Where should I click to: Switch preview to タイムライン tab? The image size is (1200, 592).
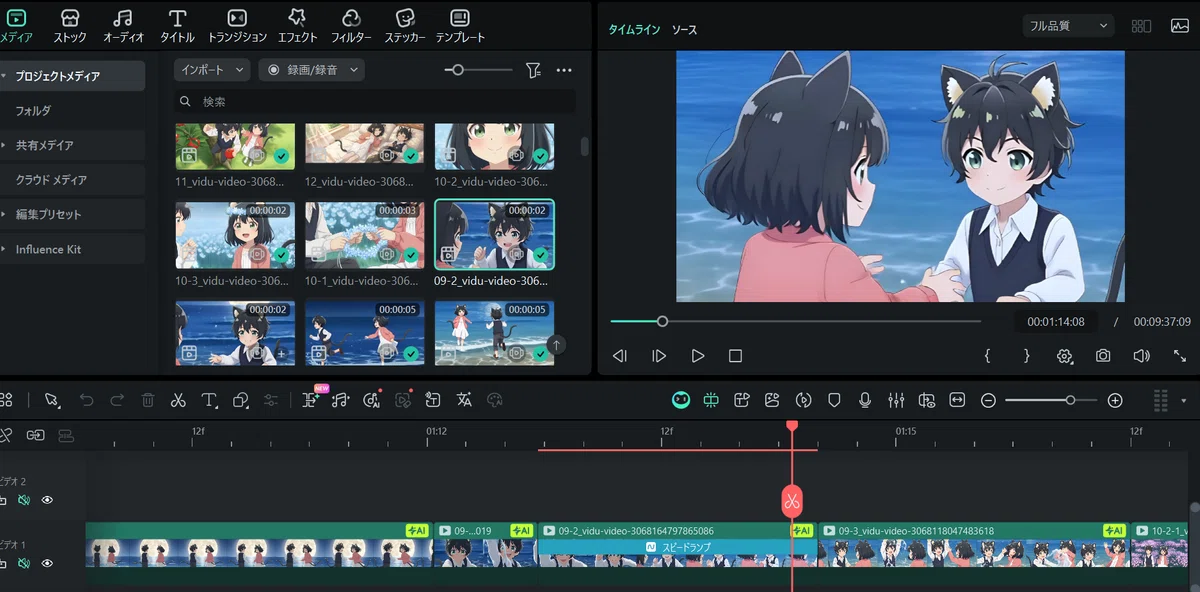tap(635, 30)
